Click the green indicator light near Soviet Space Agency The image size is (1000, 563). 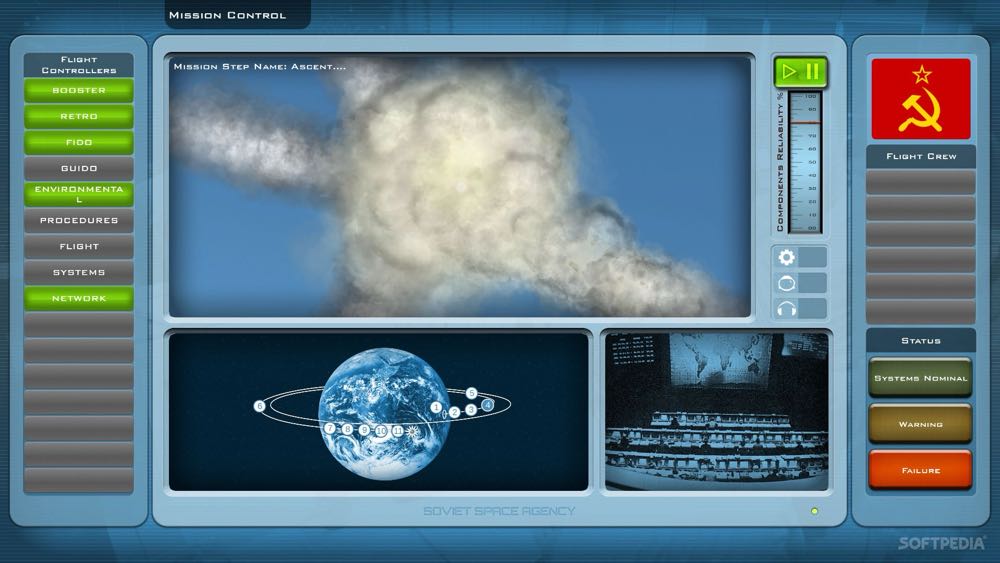coord(814,511)
